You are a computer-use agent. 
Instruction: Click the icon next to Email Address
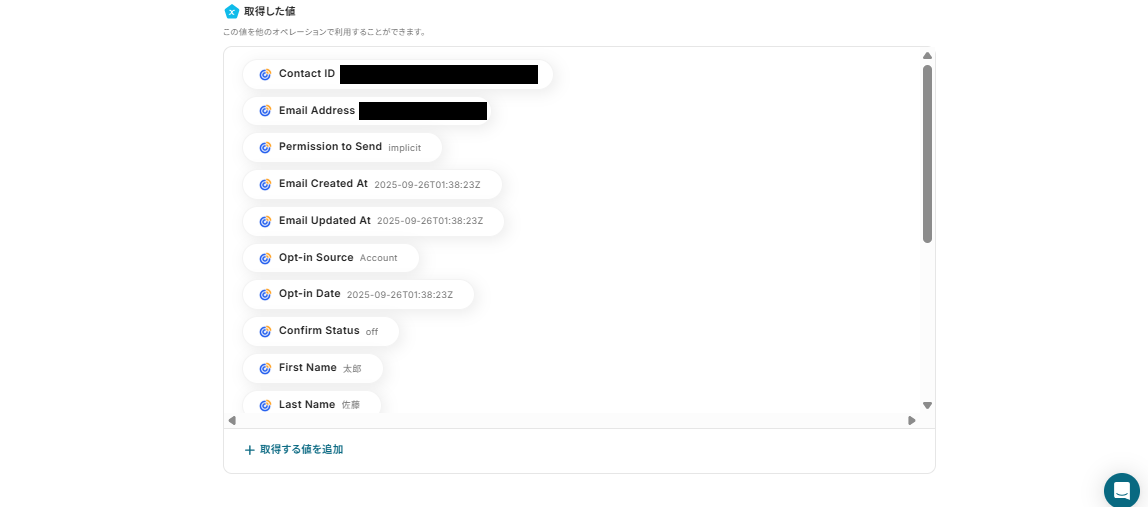[x=265, y=111]
